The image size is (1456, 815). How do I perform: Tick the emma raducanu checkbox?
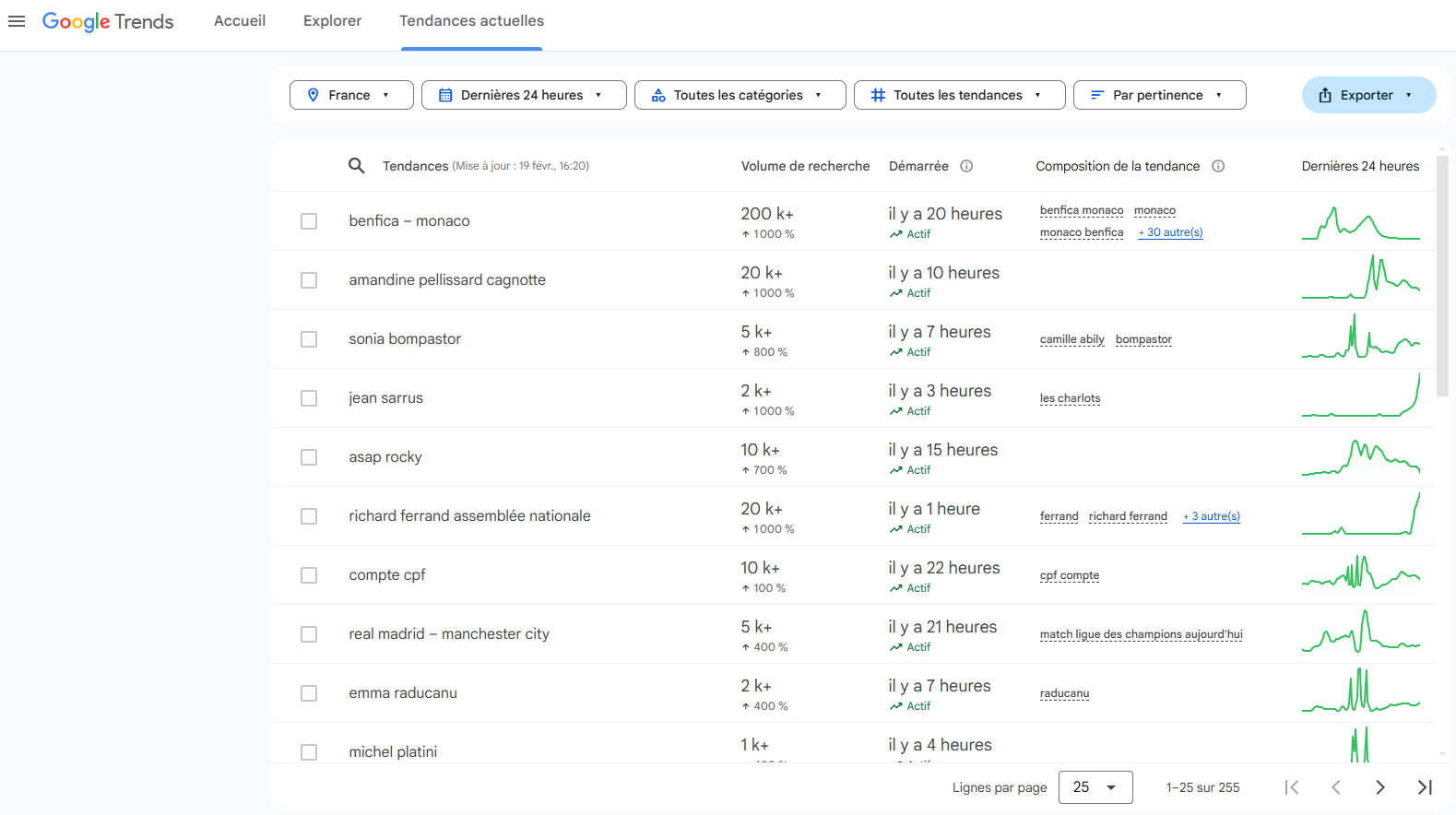click(309, 693)
